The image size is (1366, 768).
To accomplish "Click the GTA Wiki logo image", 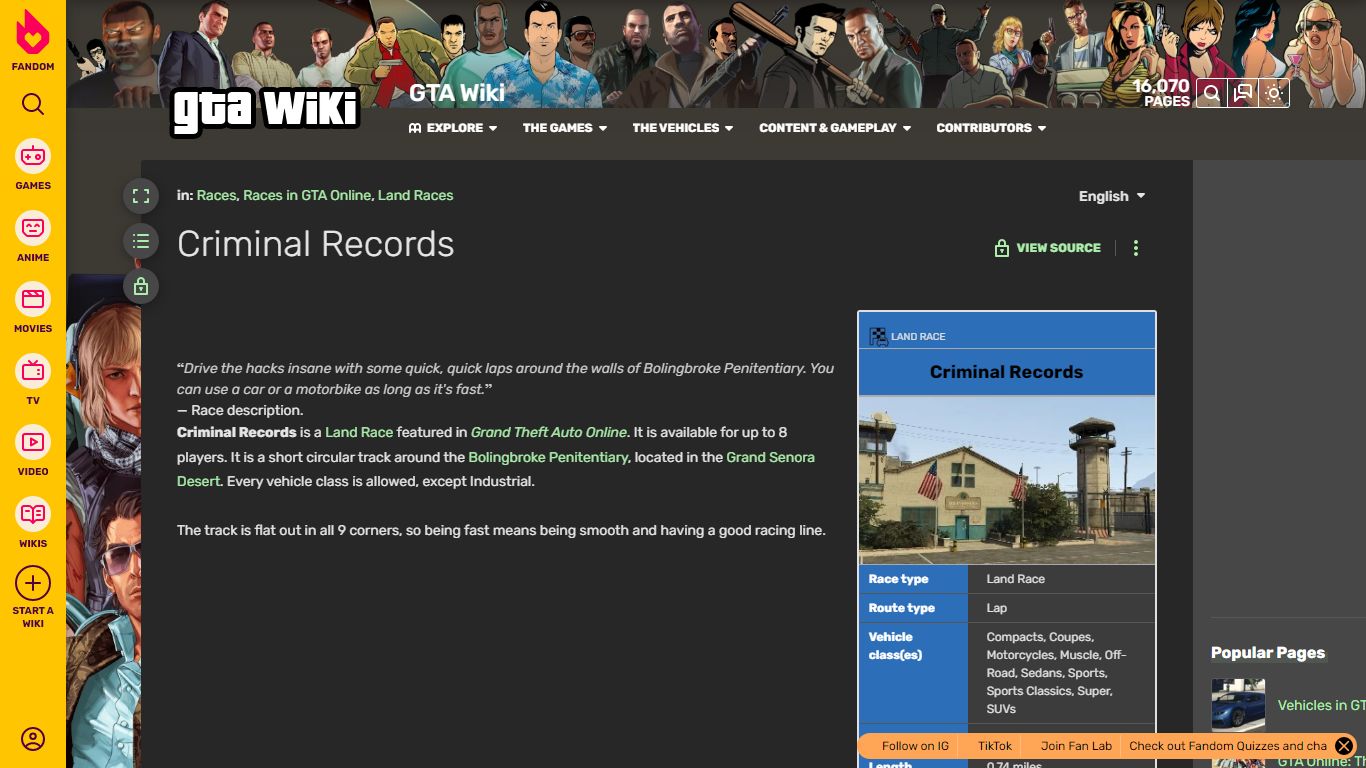I will [265, 110].
